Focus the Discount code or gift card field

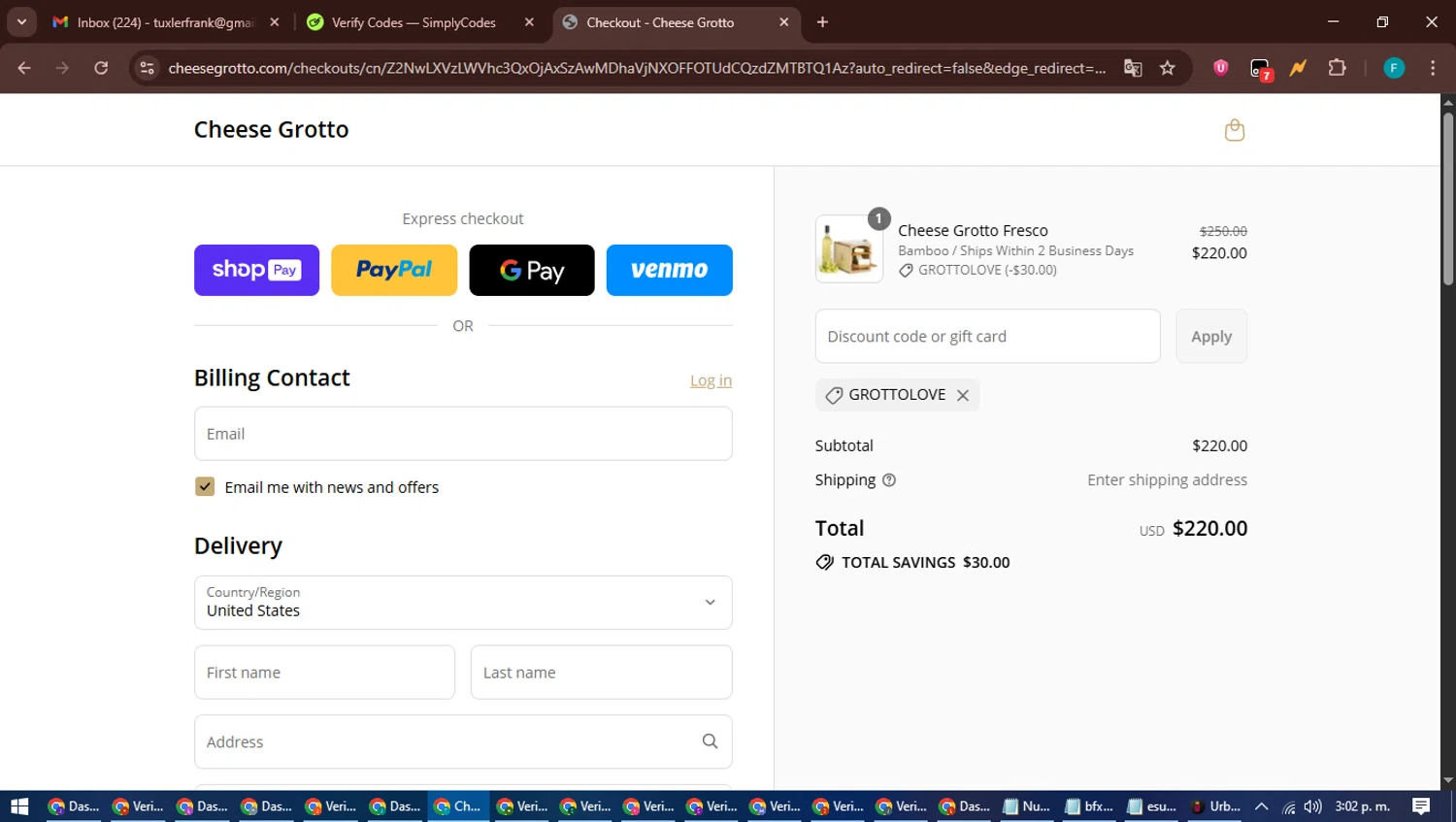(x=988, y=337)
